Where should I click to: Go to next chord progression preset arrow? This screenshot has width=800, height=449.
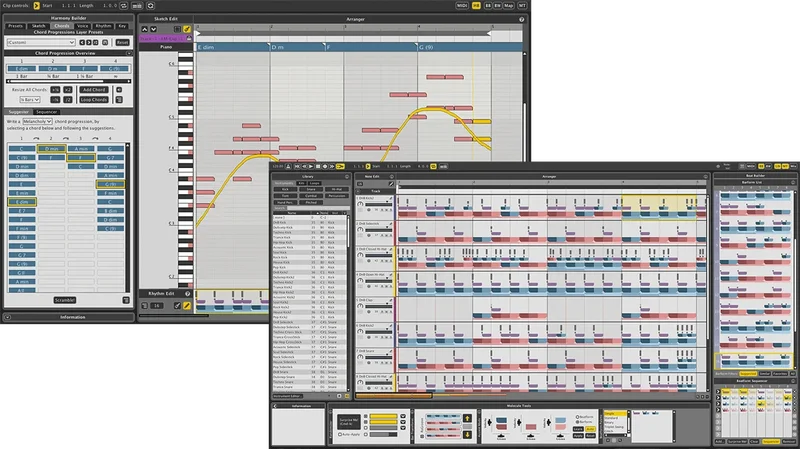(88, 42)
